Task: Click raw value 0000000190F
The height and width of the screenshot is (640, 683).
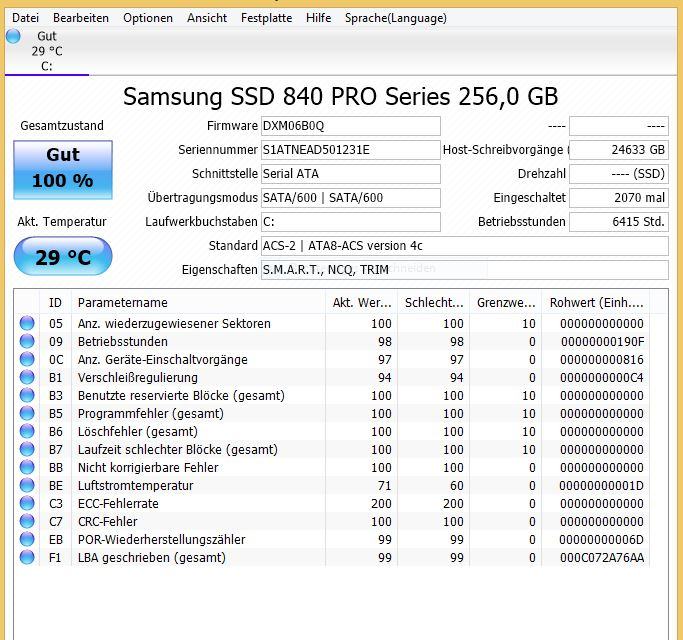Action: [602, 342]
